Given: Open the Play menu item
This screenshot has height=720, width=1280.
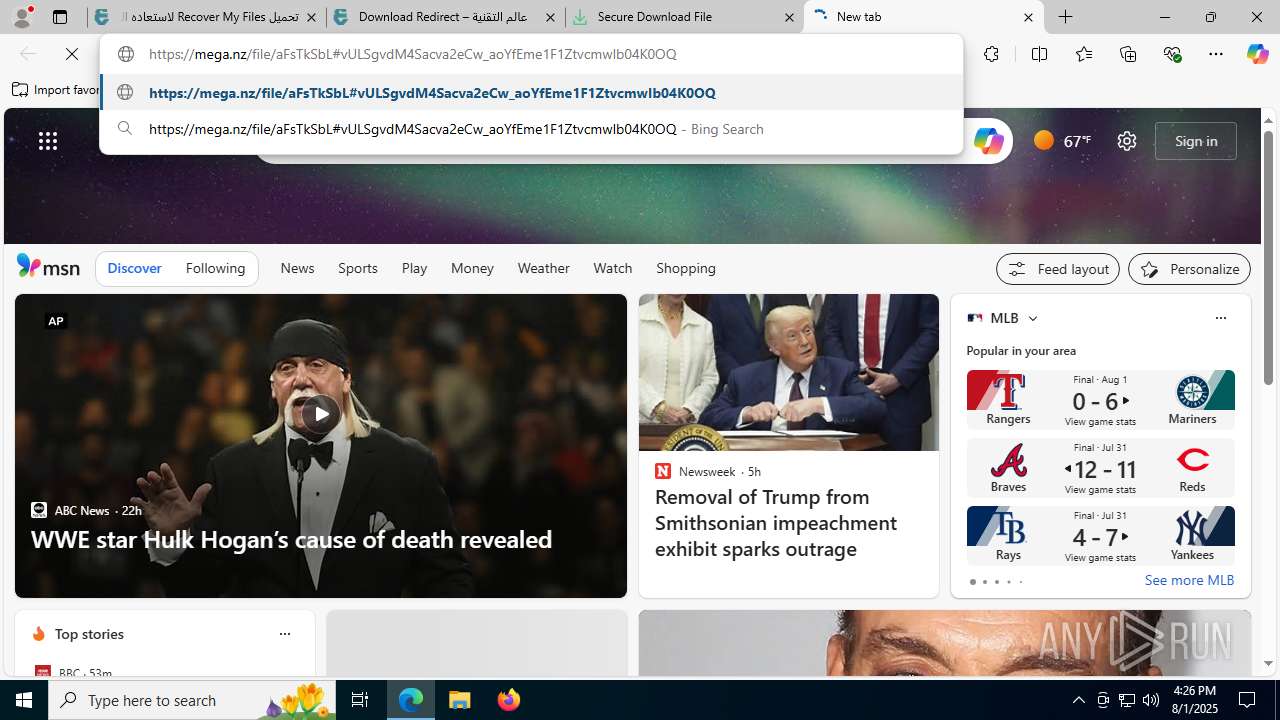Looking at the screenshot, I should (x=414, y=268).
